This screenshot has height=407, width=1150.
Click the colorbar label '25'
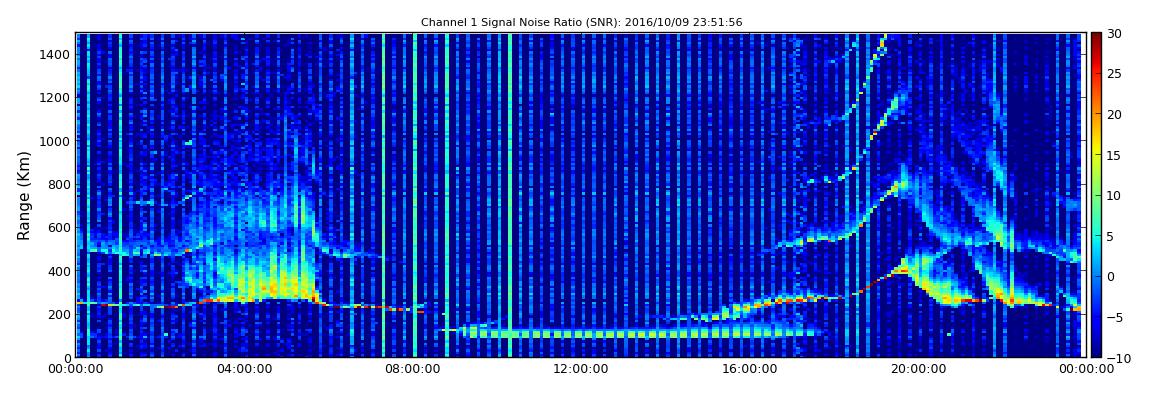click(x=1114, y=74)
